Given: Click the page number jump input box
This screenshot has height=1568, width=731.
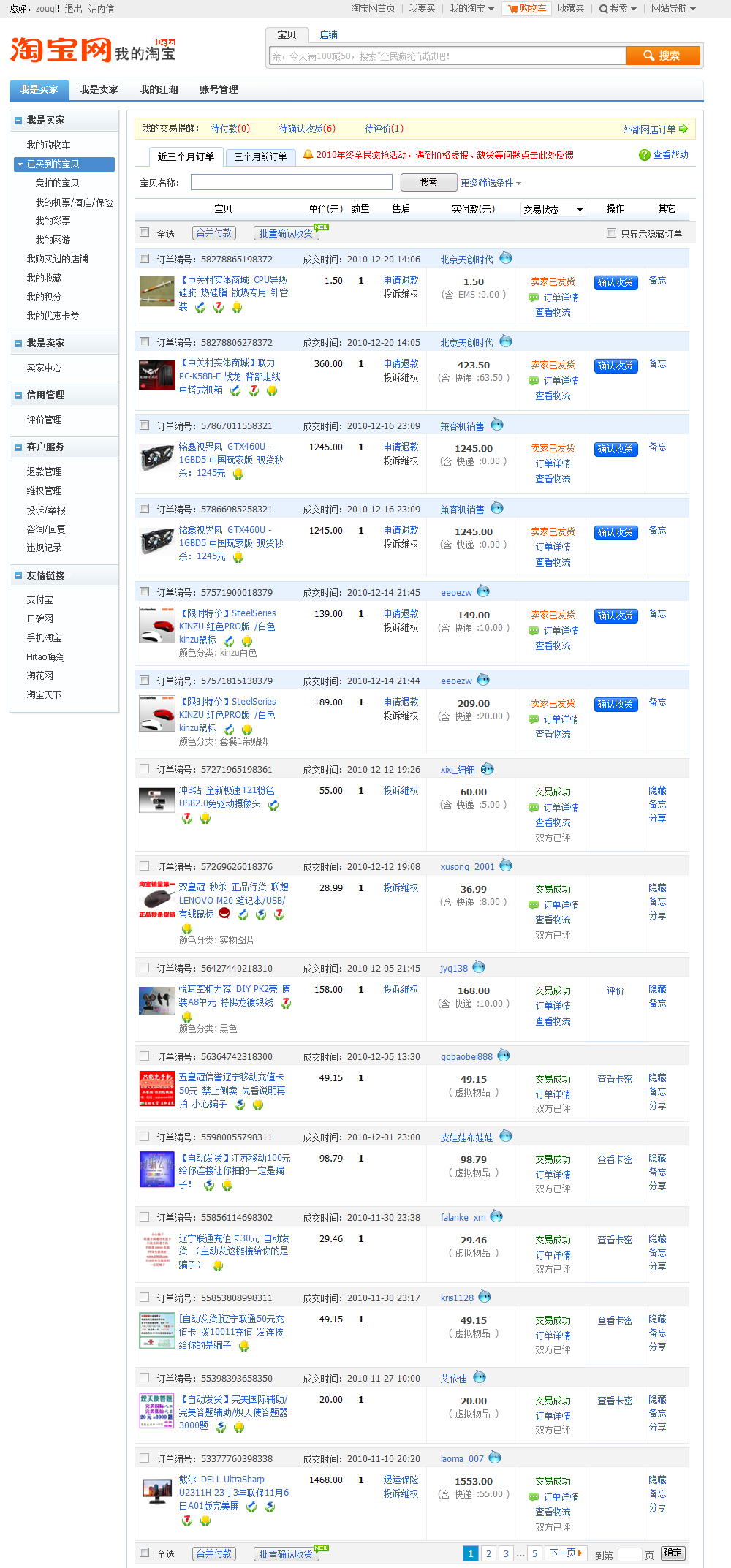Looking at the screenshot, I should pos(629,1554).
